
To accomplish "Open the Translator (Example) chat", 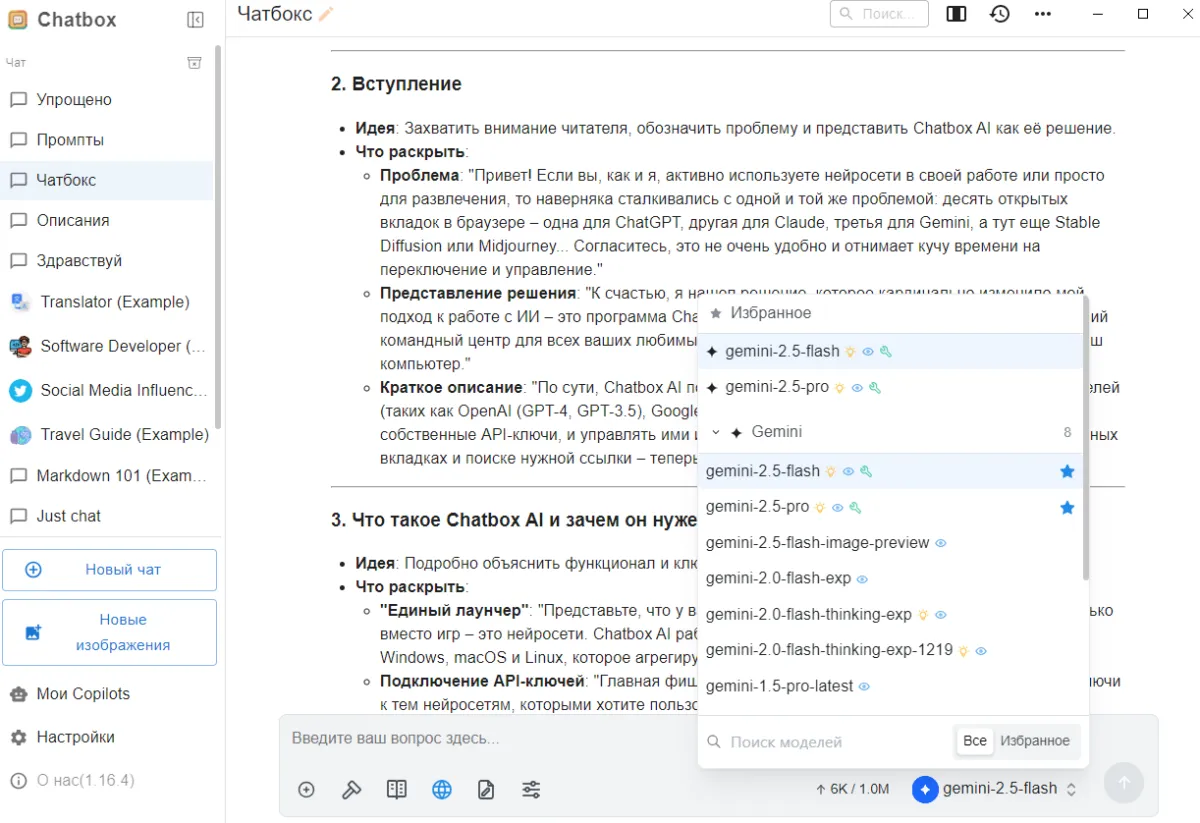I will [x=114, y=302].
